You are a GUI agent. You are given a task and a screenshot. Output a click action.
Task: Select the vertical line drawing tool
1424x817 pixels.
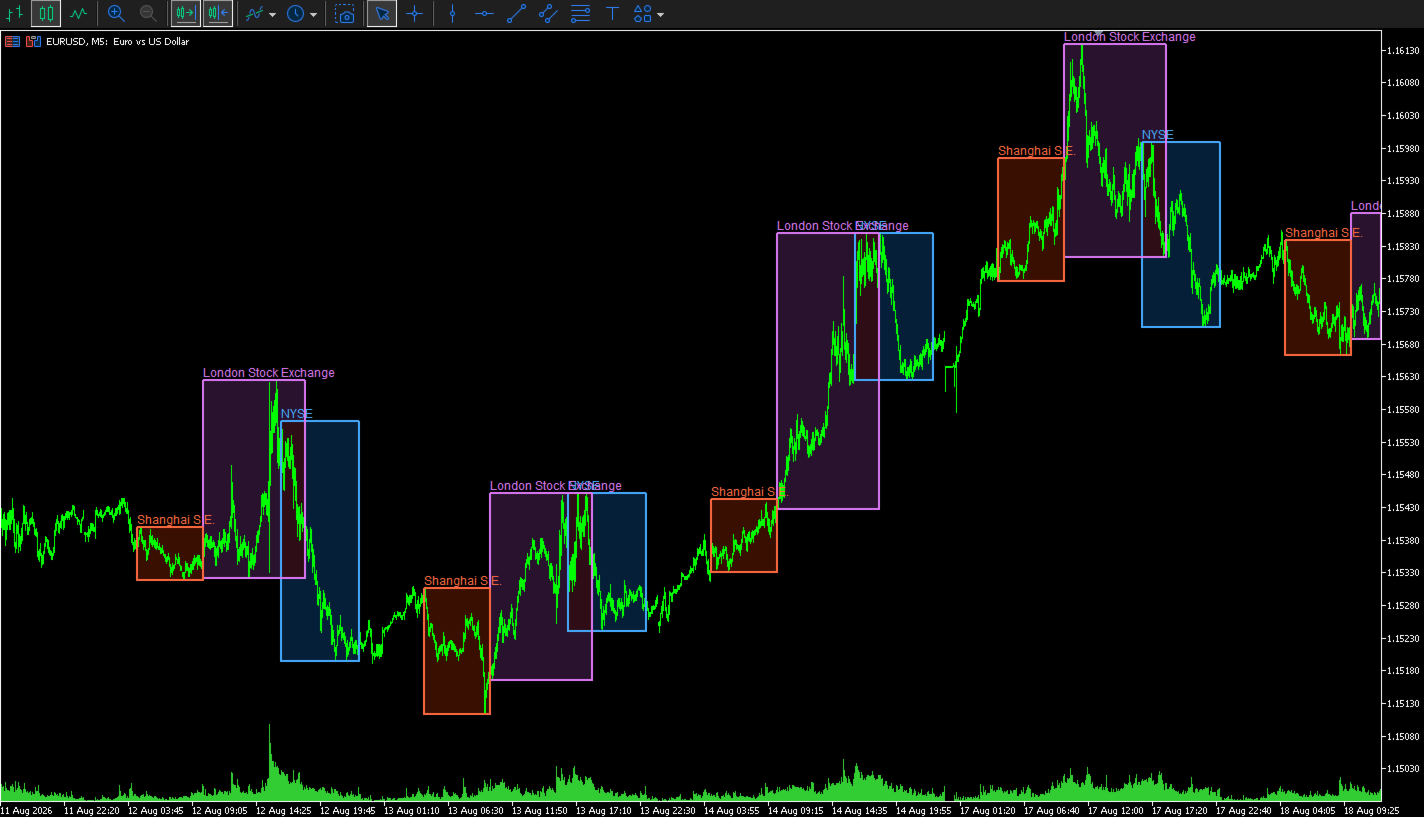452,14
